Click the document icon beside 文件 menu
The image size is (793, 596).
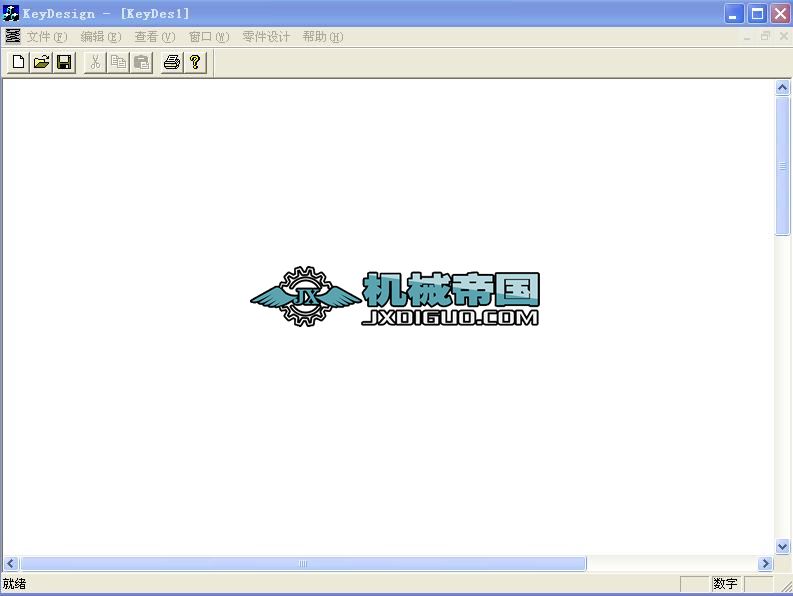pyautogui.click(x=13, y=36)
